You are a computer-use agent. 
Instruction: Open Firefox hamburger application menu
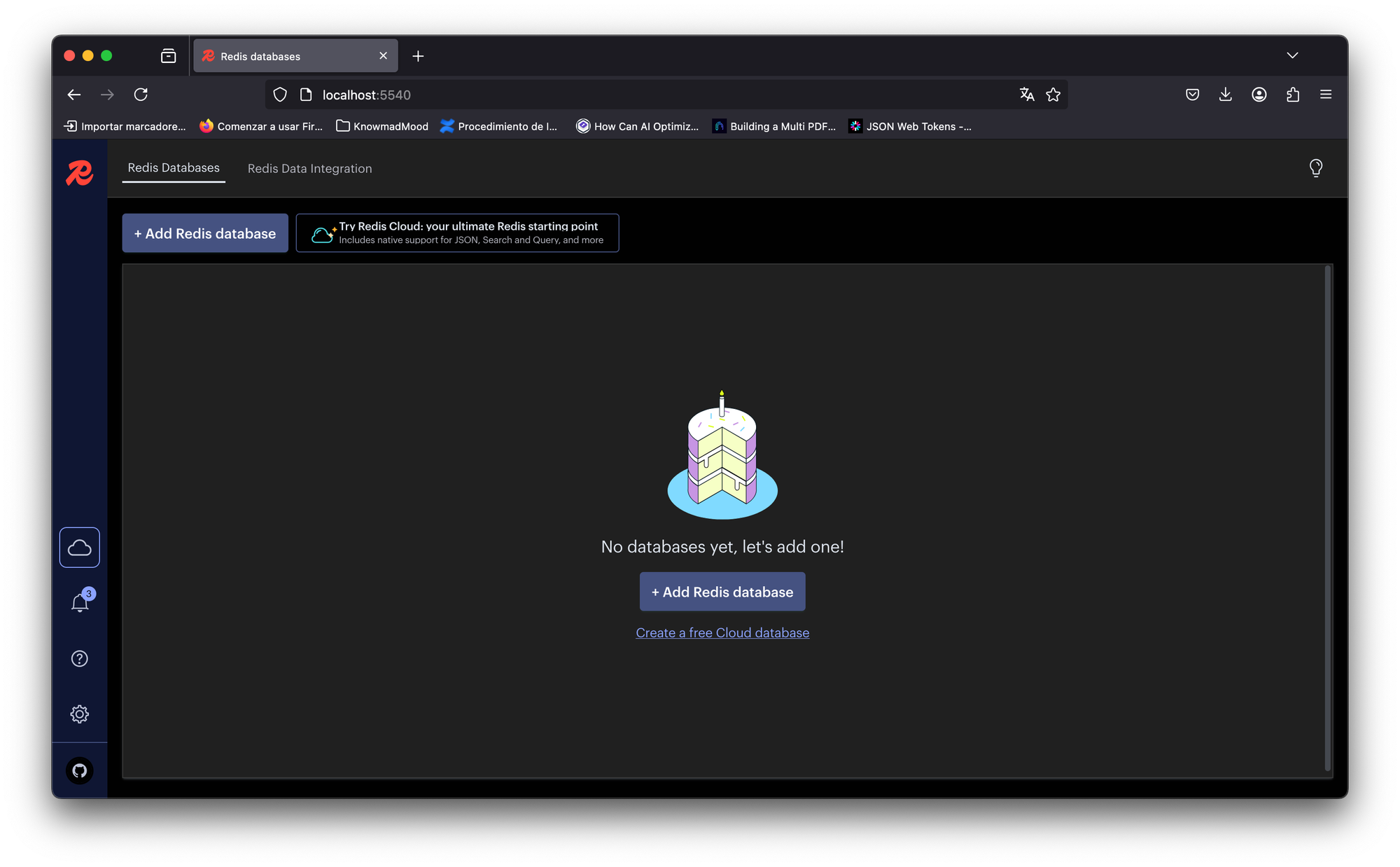[x=1325, y=95]
